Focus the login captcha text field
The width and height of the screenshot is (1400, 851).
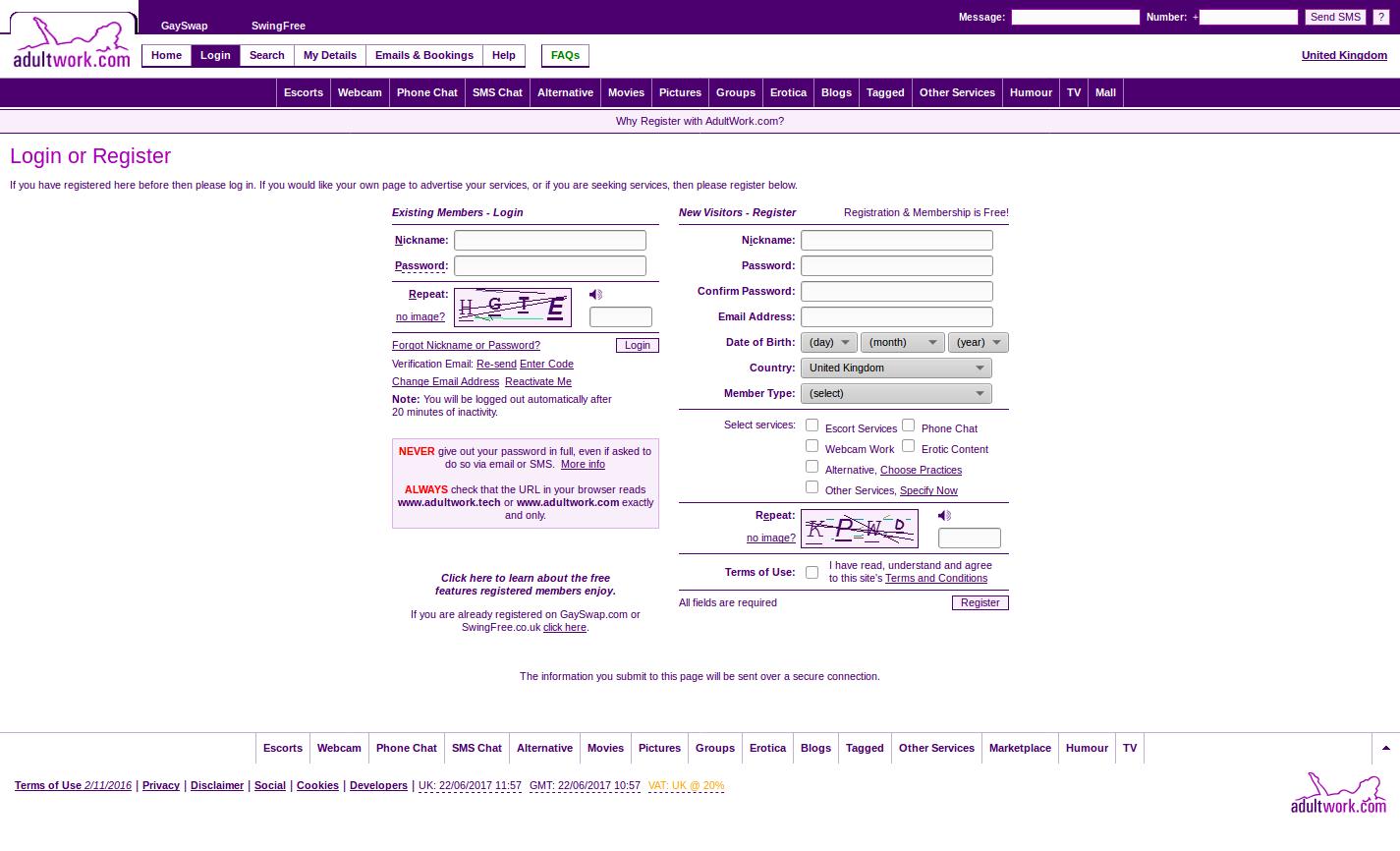[x=621, y=317]
